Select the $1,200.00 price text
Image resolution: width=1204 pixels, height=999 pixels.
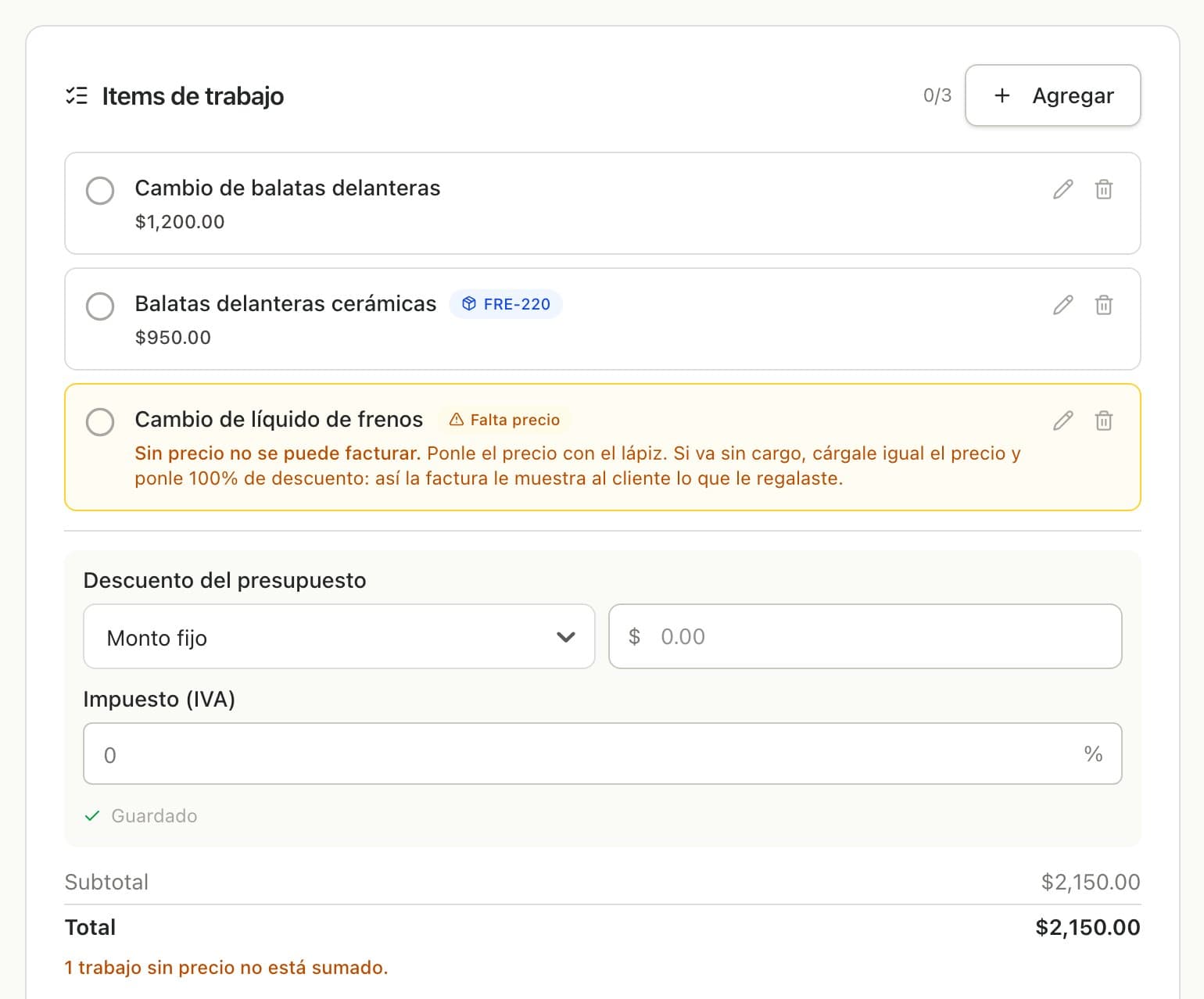coord(180,222)
